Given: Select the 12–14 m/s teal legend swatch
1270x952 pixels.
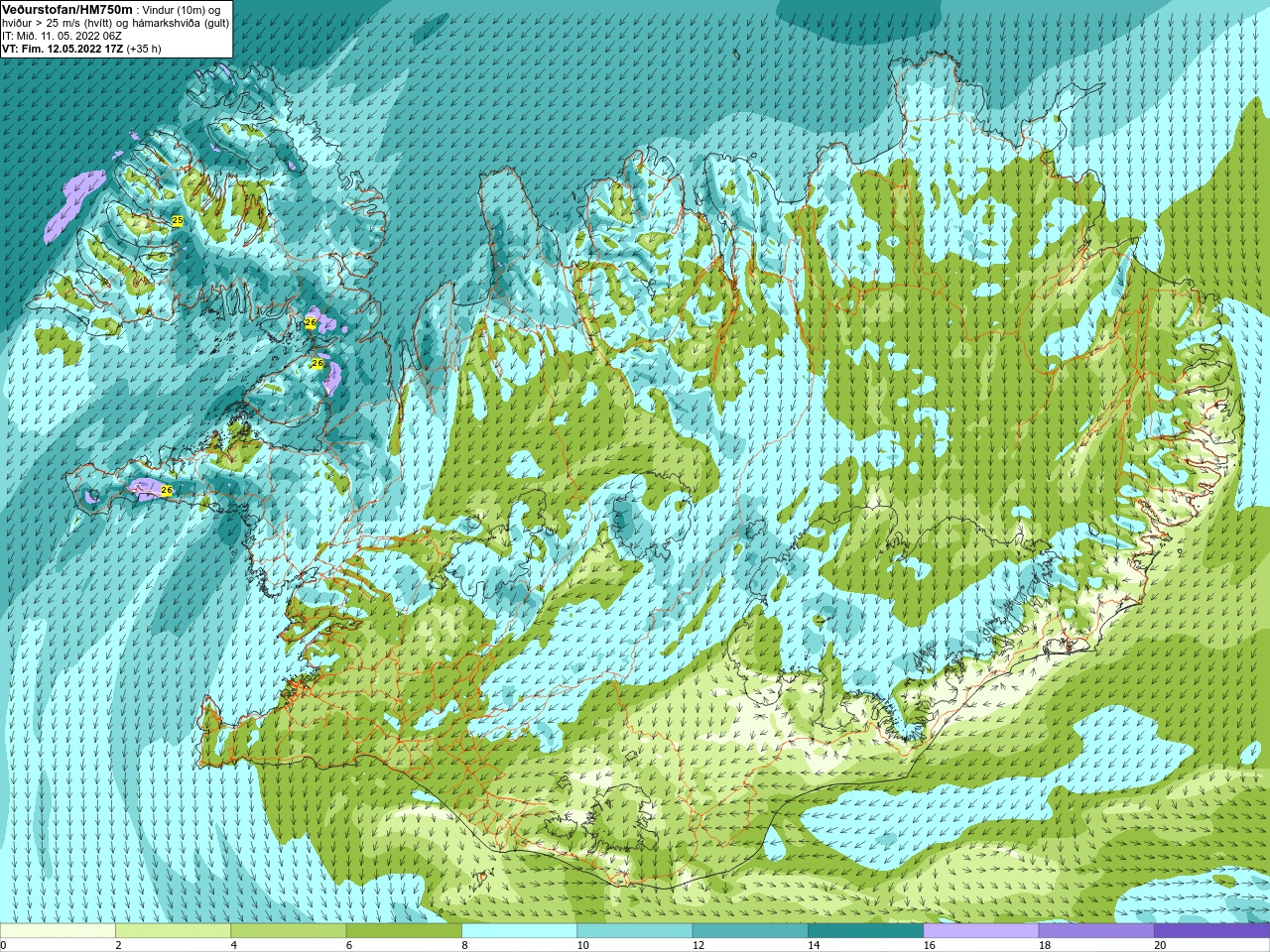Looking at the screenshot, I should pyautogui.click(x=750, y=931).
